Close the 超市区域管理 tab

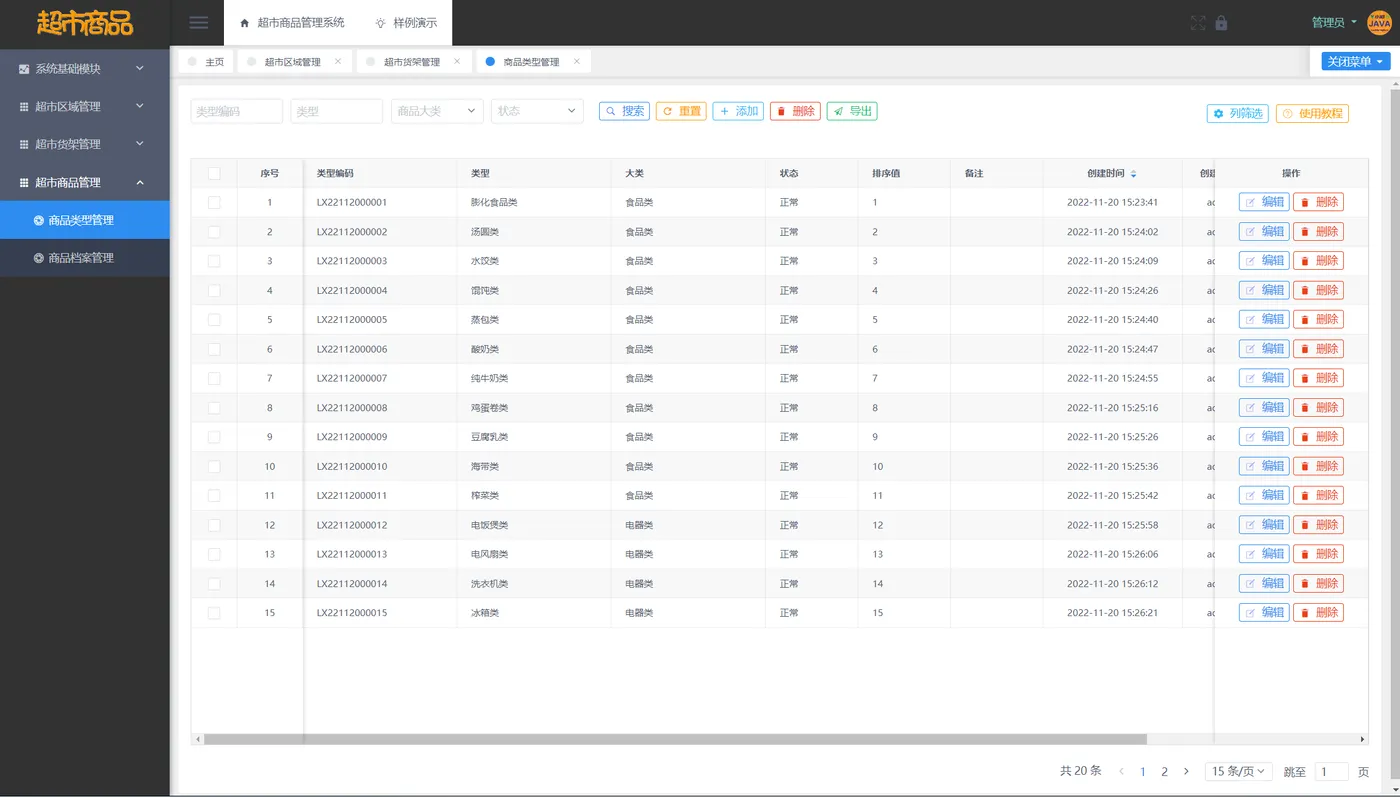click(338, 61)
